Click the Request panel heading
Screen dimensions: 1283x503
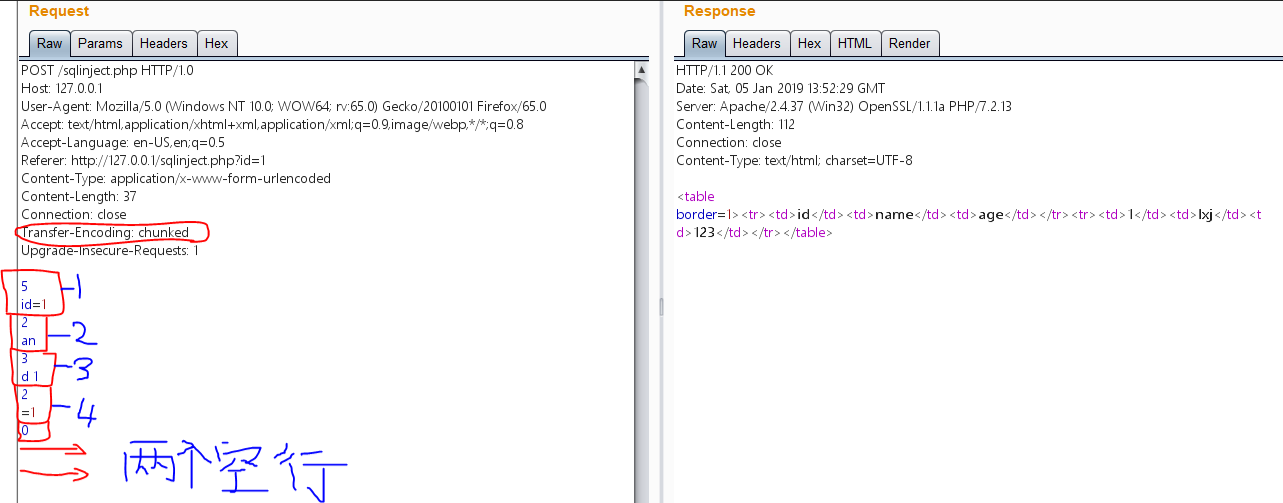(59, 11)
